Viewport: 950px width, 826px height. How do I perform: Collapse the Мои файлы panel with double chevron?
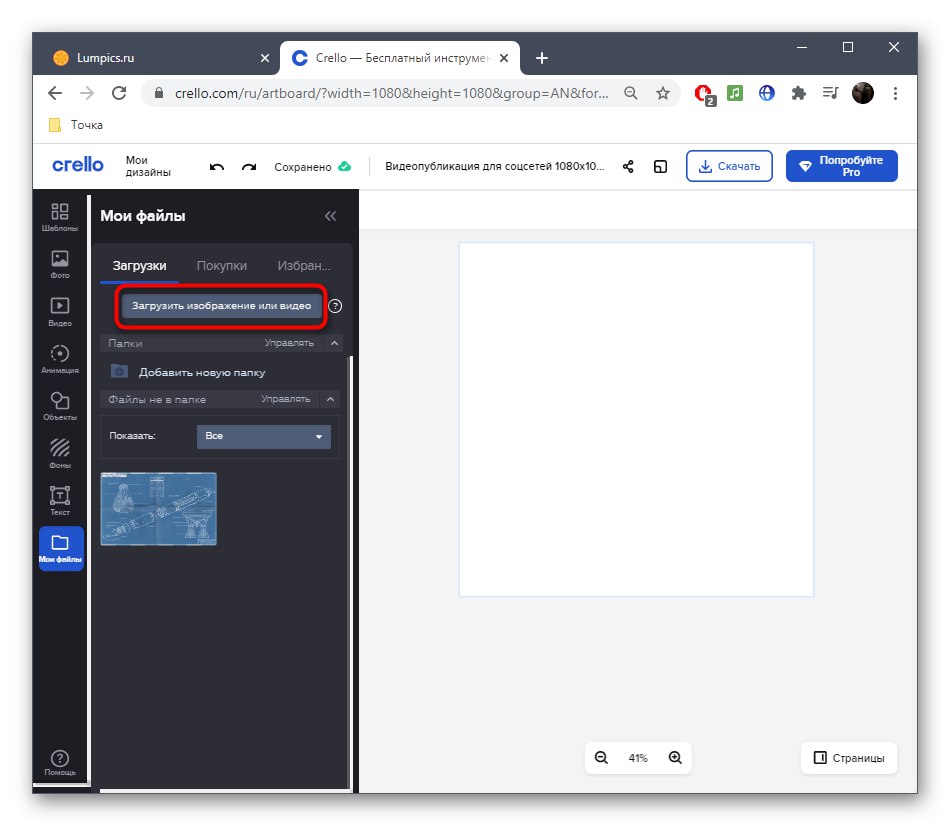(330, 216)
